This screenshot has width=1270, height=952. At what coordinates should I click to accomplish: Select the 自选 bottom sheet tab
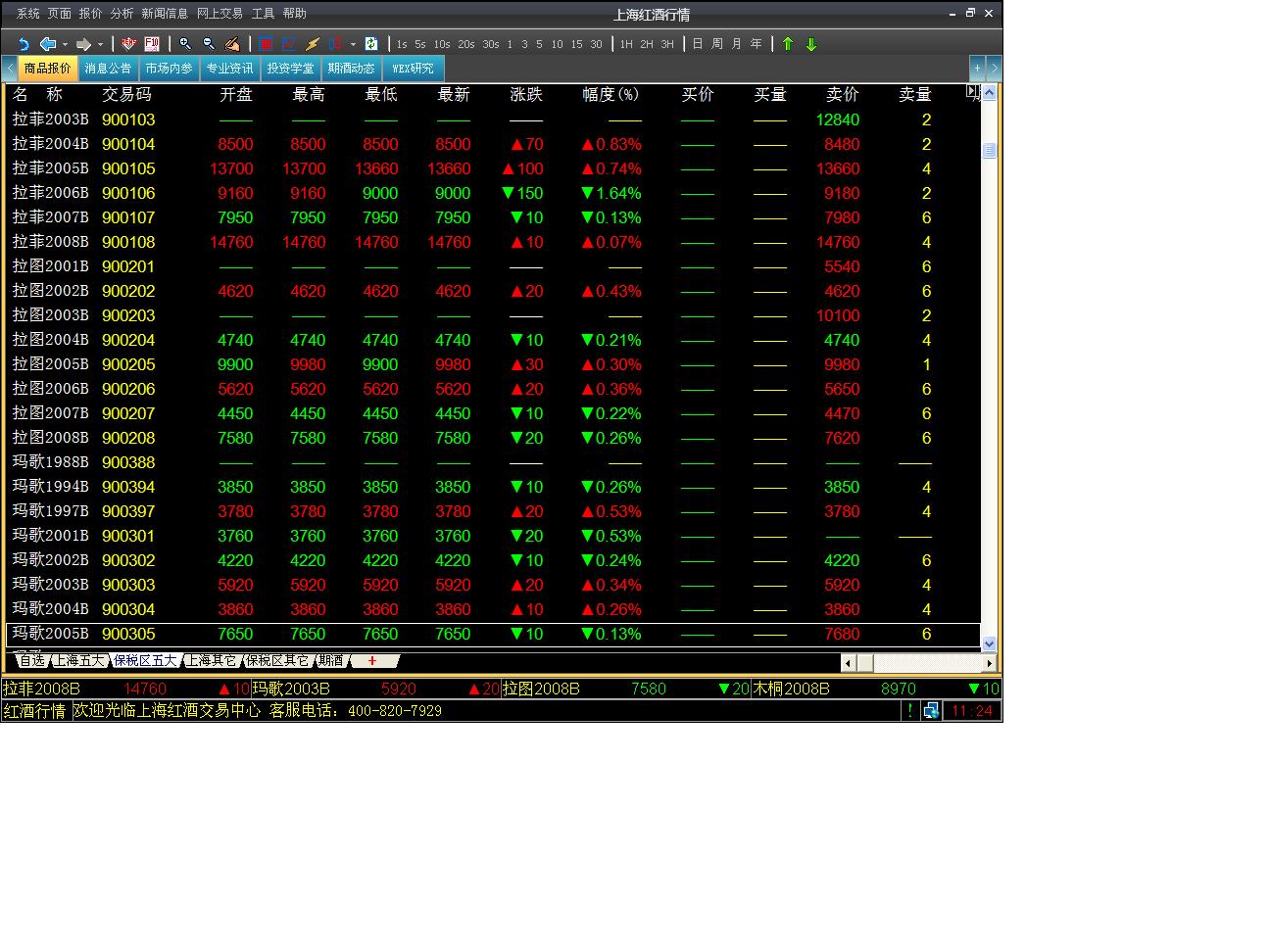point(31,661)
